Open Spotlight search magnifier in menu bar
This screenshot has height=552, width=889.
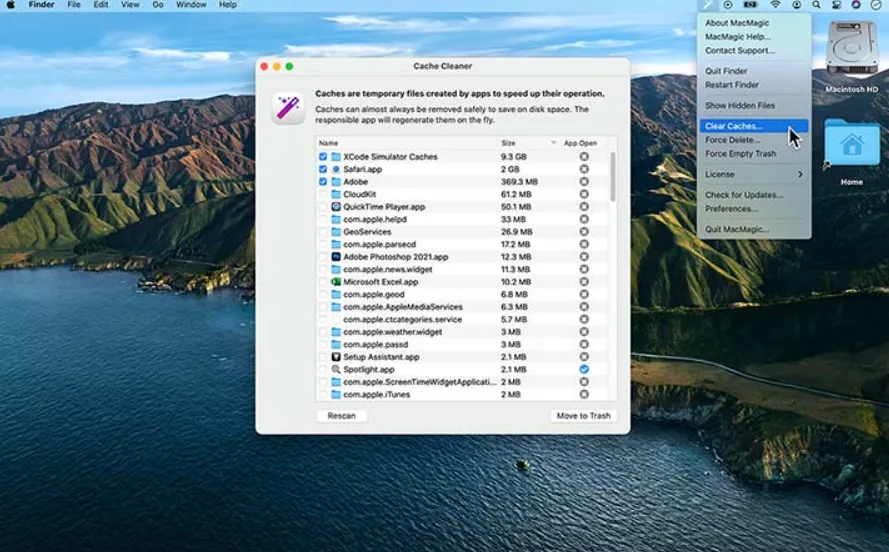816,5
